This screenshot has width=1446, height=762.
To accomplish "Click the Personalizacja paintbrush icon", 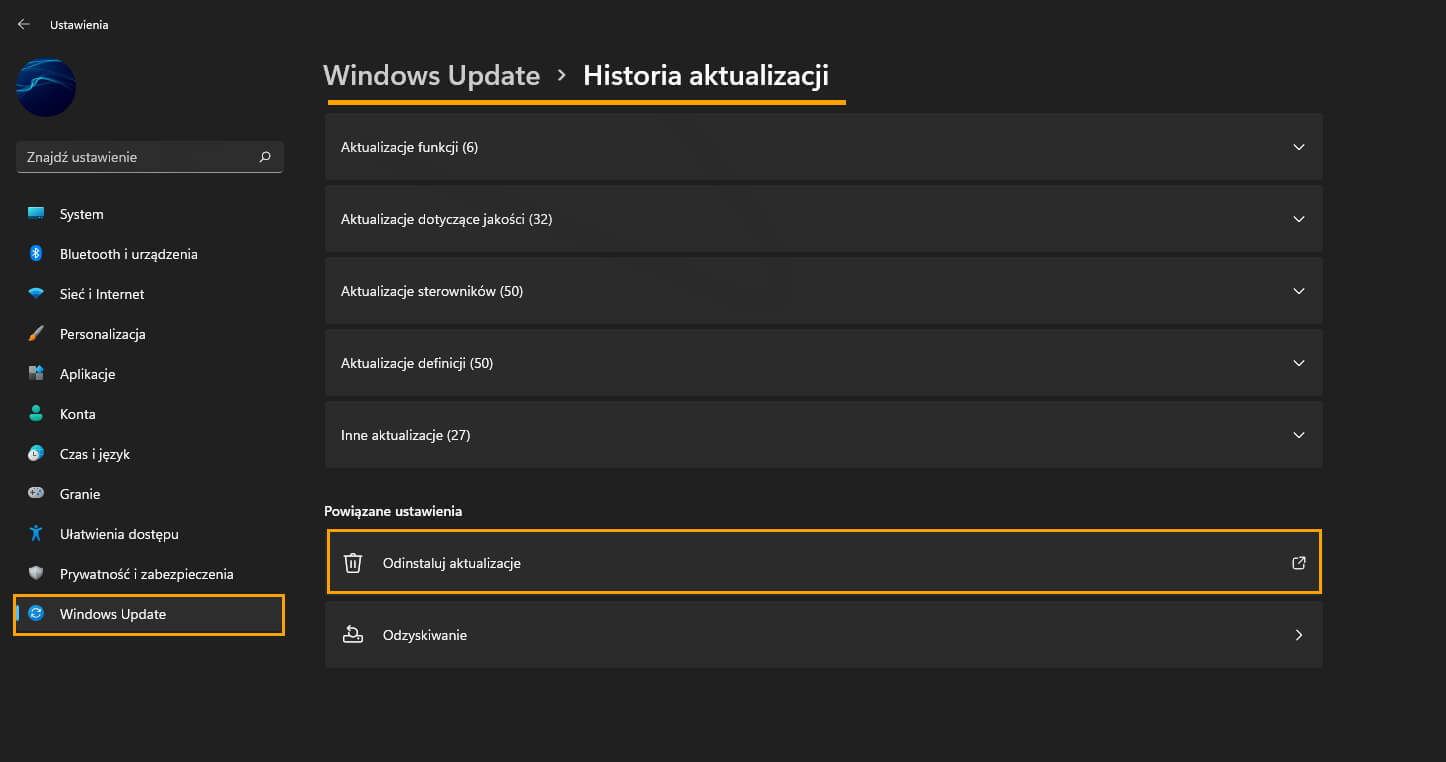I will pyautogui.click(x=36, y=334).
